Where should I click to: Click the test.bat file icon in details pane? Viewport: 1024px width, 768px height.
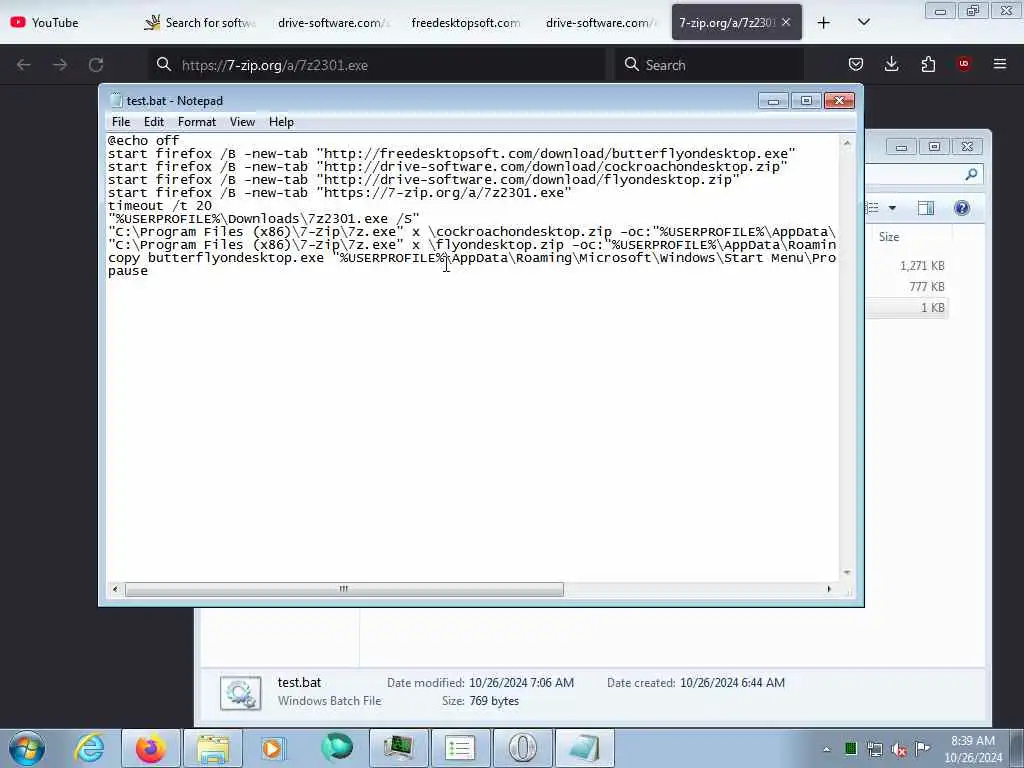[x=240, y=692]
